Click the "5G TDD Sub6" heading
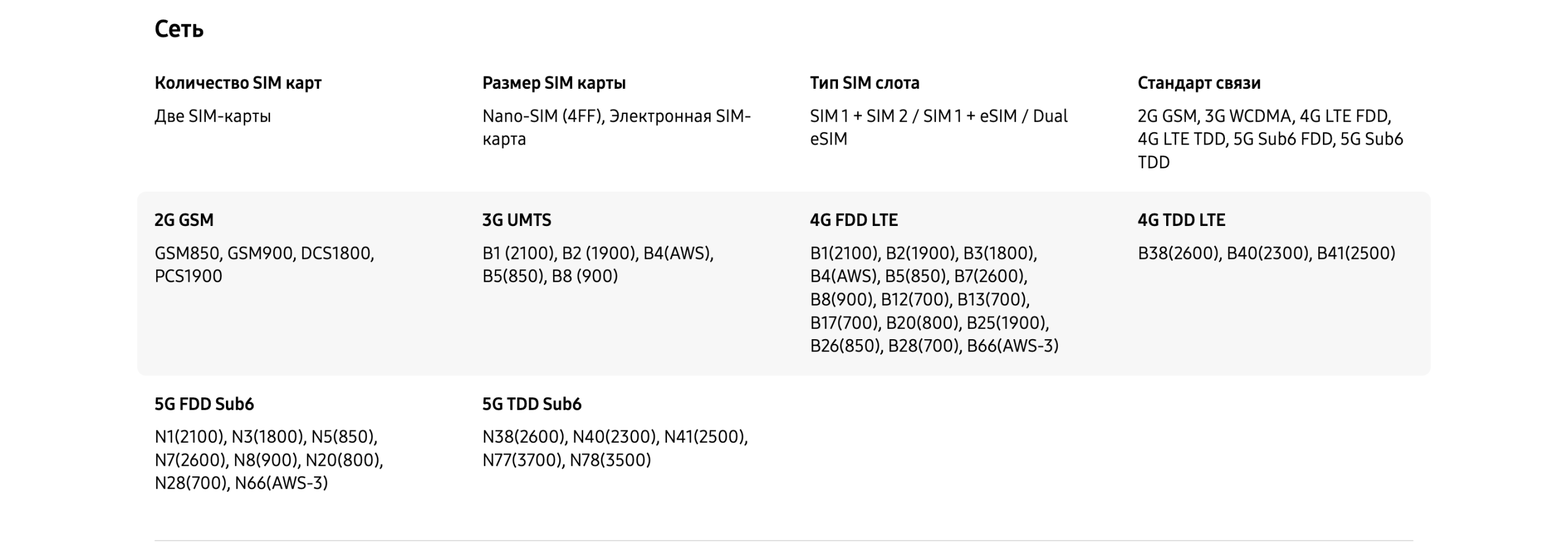1568x551 pixels. coord(532,403)
